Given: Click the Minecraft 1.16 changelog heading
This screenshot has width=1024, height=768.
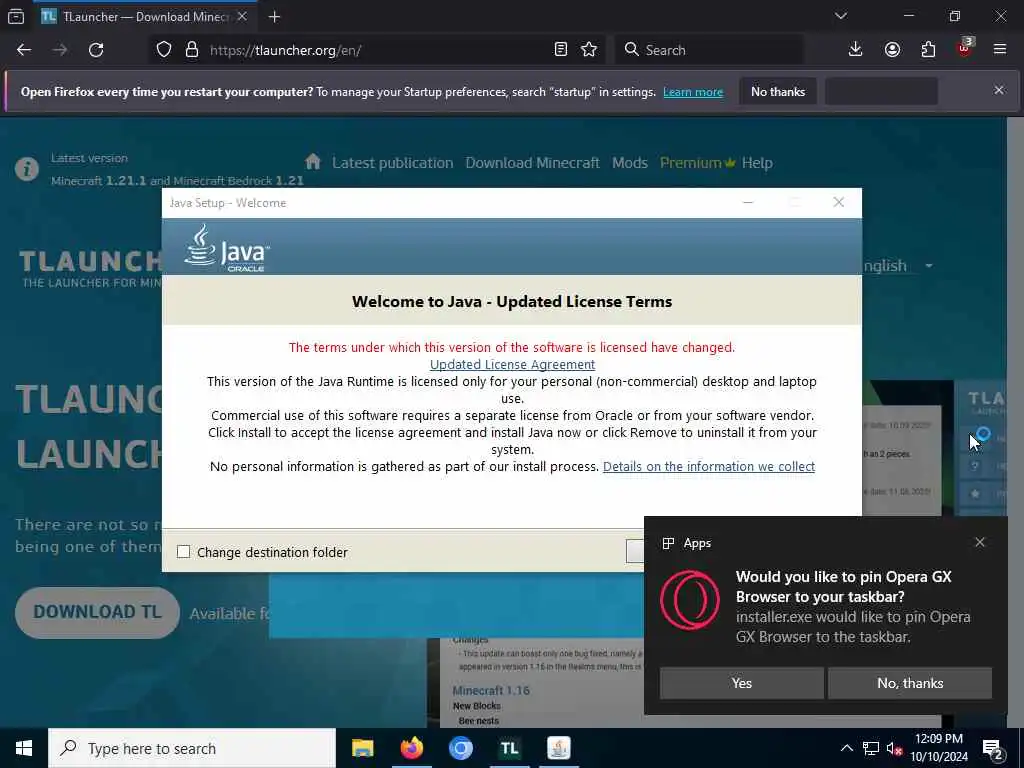Looking at the screenshot, I should pos(491,690).
